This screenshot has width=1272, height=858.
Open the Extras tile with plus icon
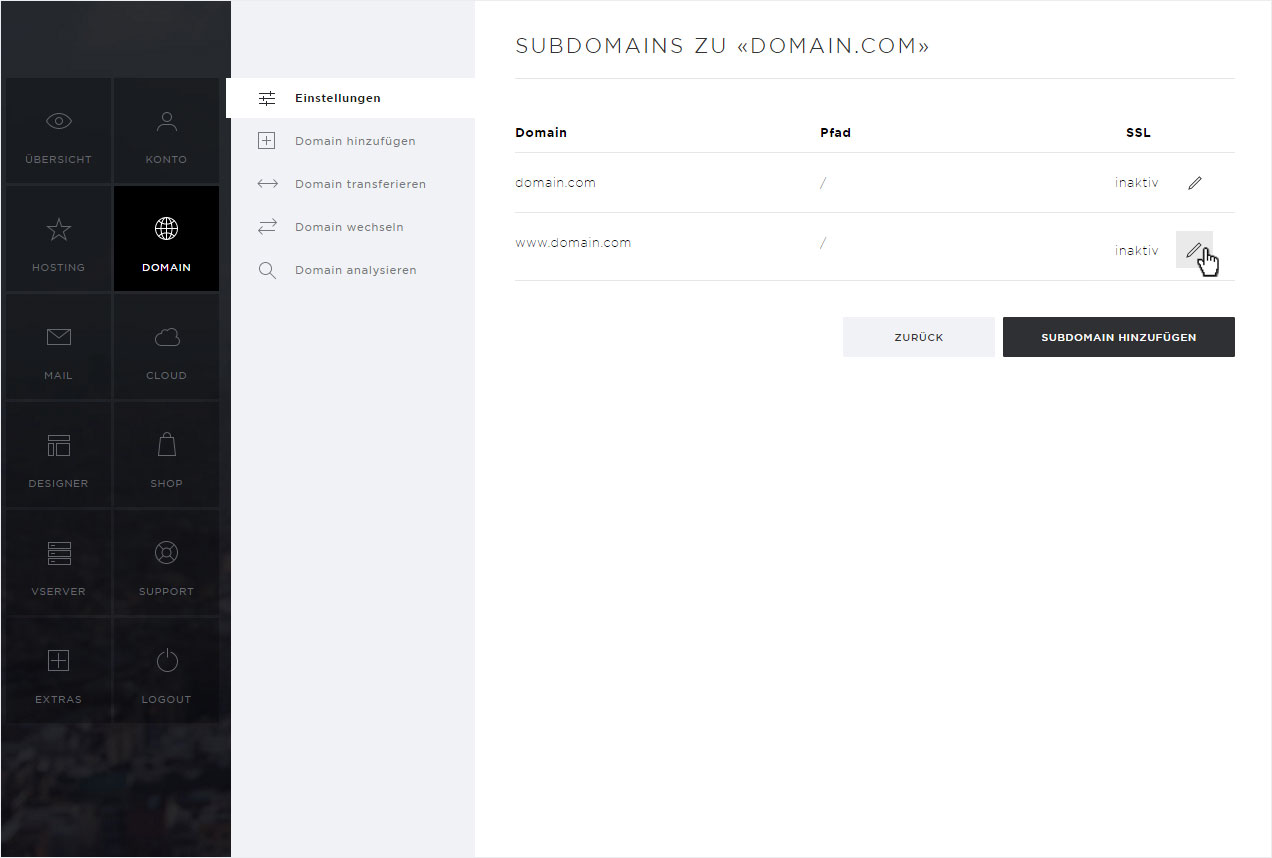[x=58, y=670]
